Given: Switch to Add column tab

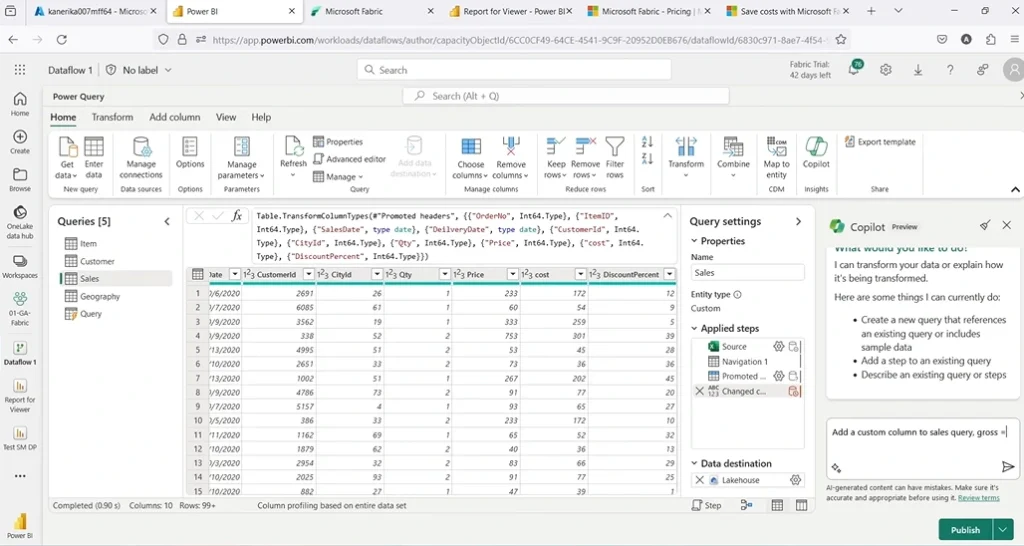Looking at the screenshot, I should pos(174,117).
